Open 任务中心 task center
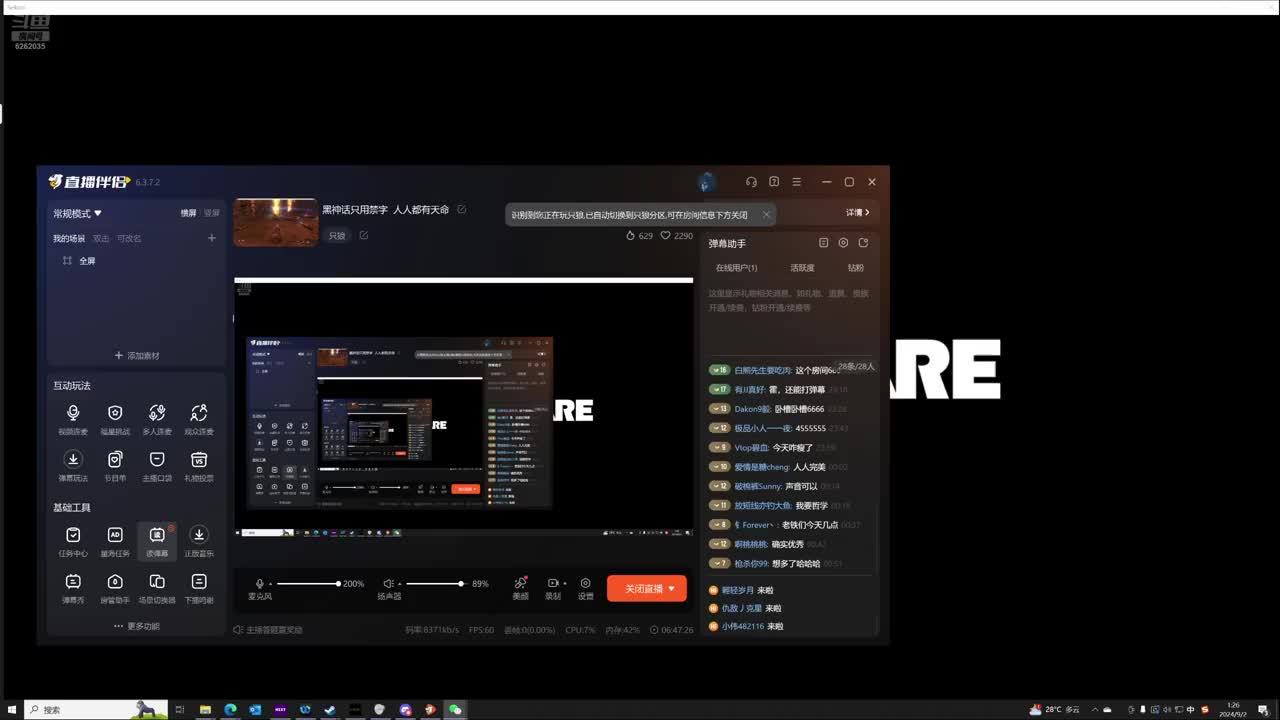Image resolution: width=1280 pixels, height=720 pixels. (73, 540)
